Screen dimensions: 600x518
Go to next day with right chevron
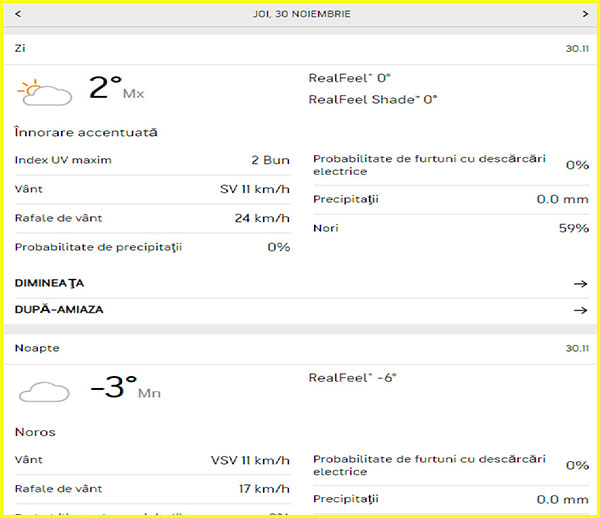coord(585,14)
